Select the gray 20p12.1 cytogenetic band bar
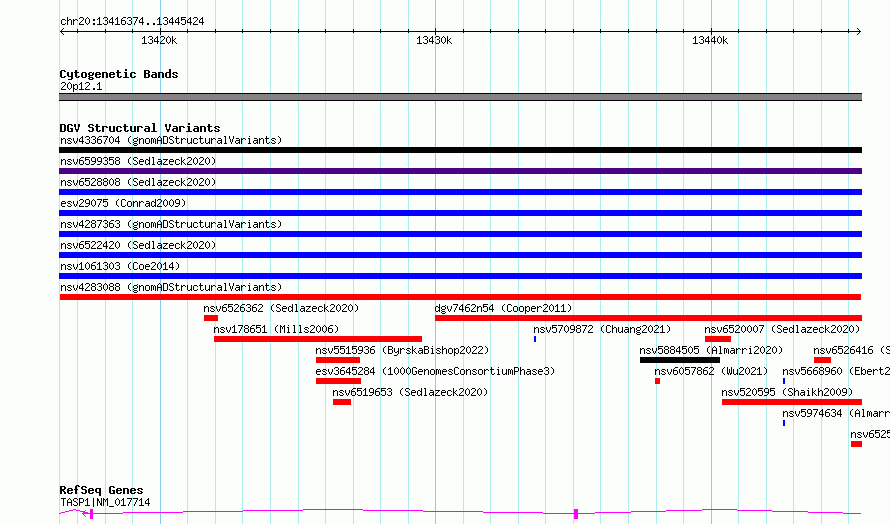This screenshot has width=890, height=524. coord(460,97)
